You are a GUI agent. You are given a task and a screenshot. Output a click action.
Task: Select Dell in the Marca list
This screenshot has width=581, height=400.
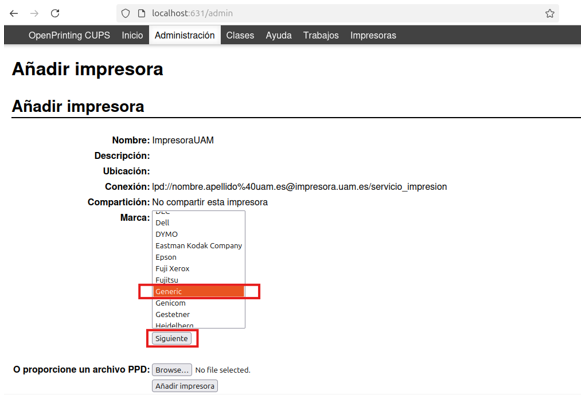click(x=199, y=223)
